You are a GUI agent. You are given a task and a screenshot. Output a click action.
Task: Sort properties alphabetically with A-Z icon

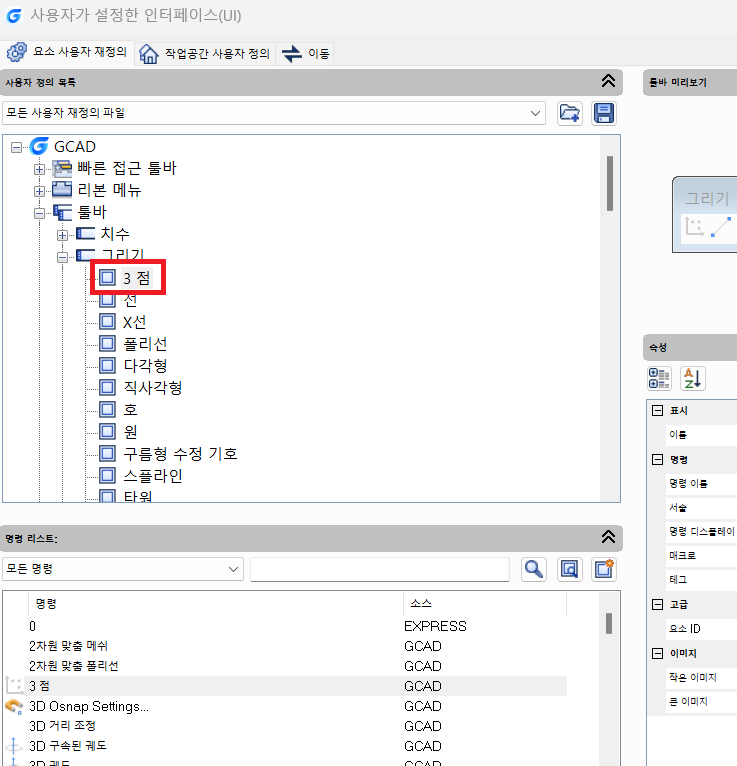point(692,378)
